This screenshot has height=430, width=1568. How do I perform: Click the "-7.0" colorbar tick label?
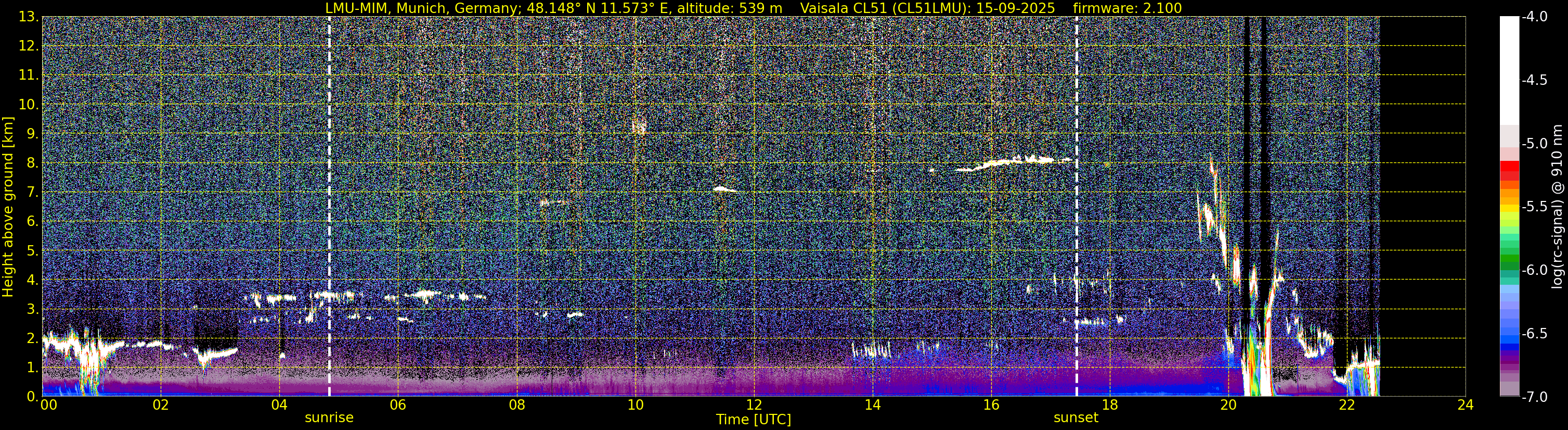pos(1535,397)
